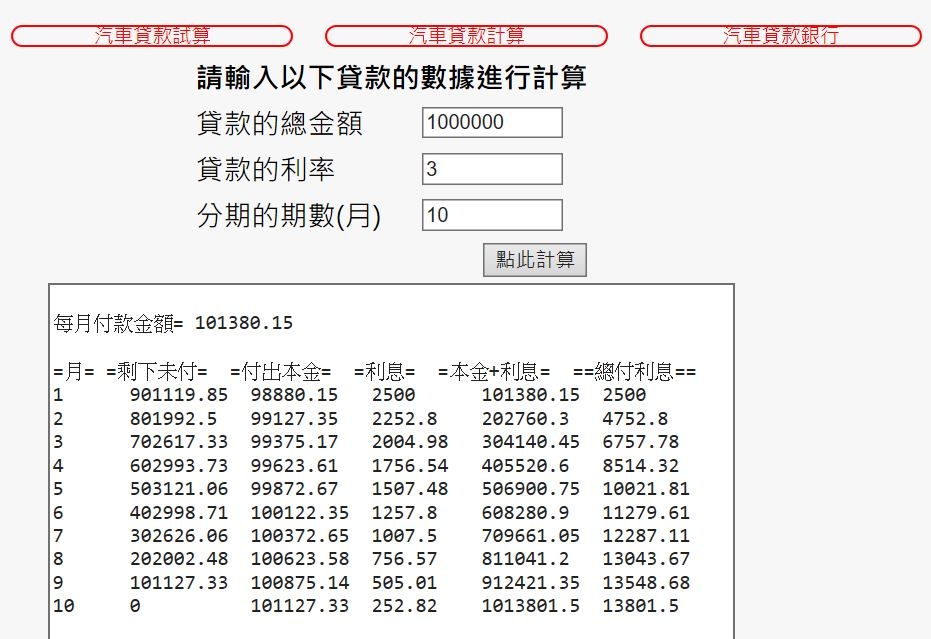Click the =剩下未付= column header
The image size is (931, 639).
click(157, 372)
